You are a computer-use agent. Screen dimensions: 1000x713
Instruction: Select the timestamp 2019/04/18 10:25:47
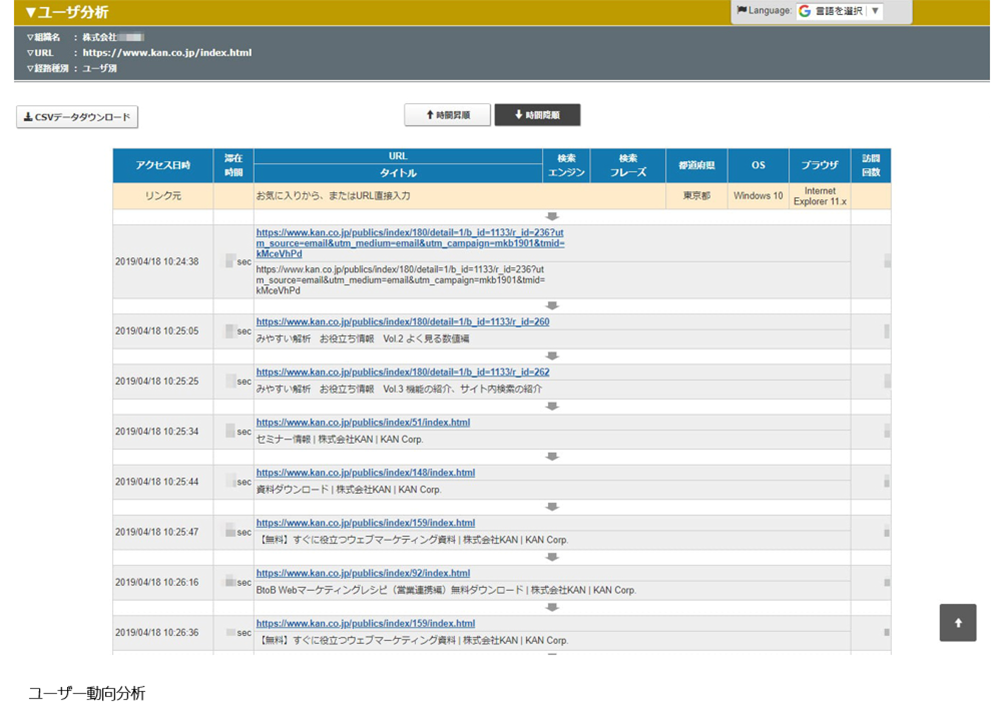157,533
